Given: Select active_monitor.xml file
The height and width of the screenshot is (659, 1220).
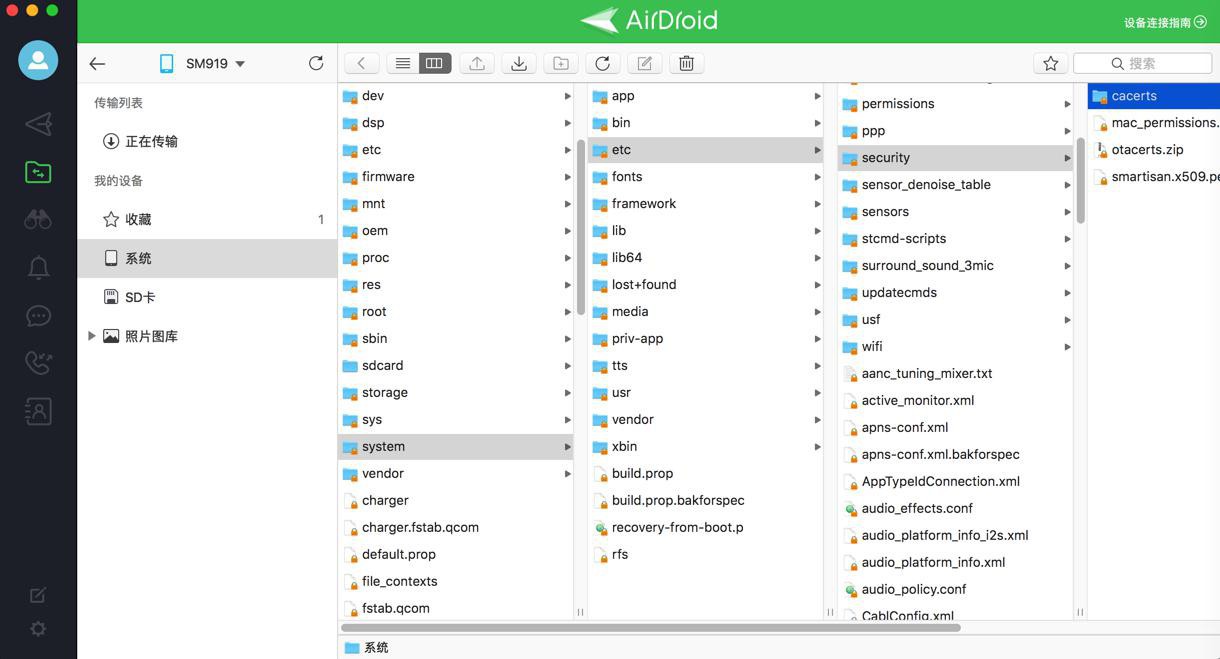Looking at the screenshot, I should [956, 400].
